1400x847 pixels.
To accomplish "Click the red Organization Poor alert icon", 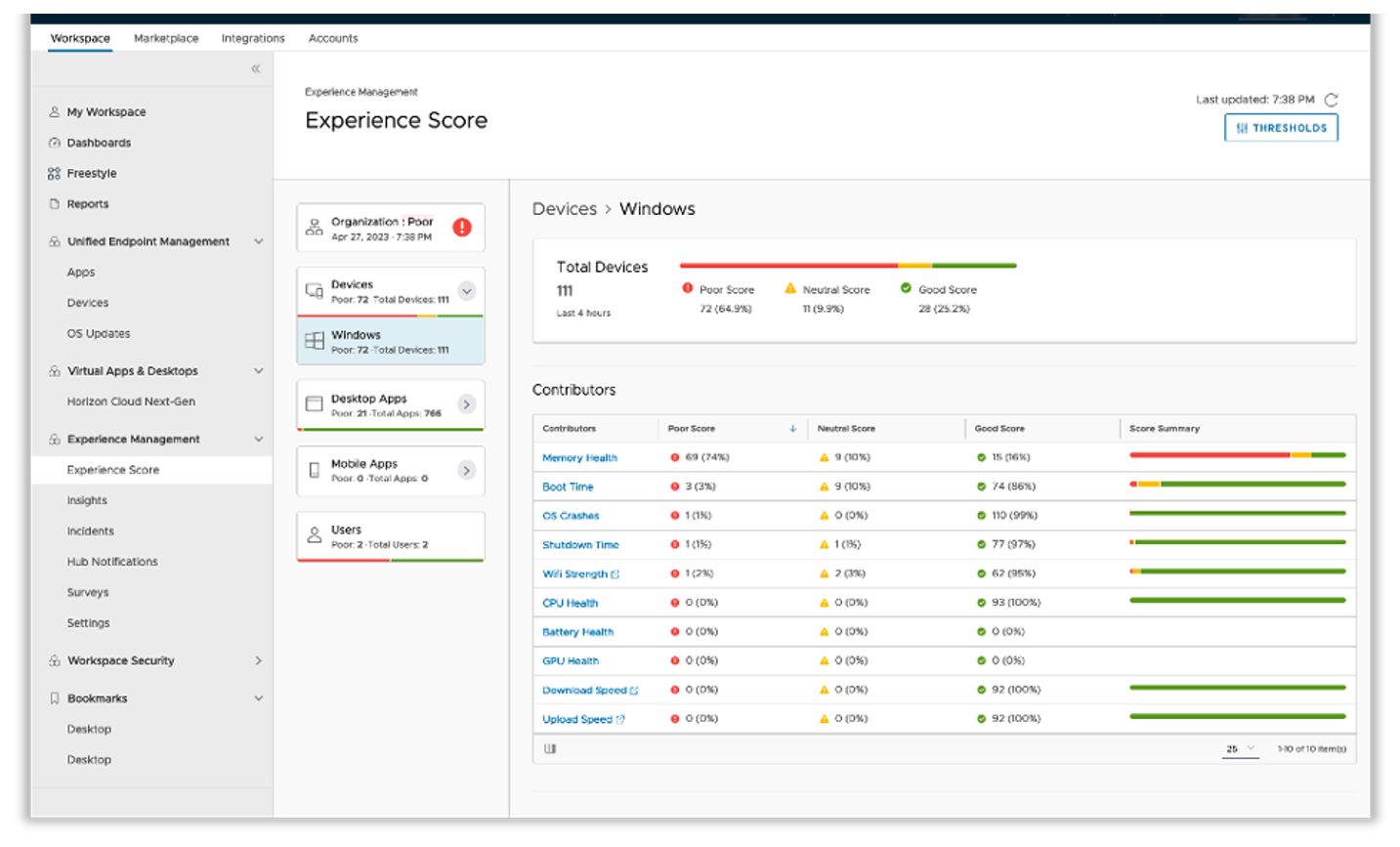I will (462, 228).
